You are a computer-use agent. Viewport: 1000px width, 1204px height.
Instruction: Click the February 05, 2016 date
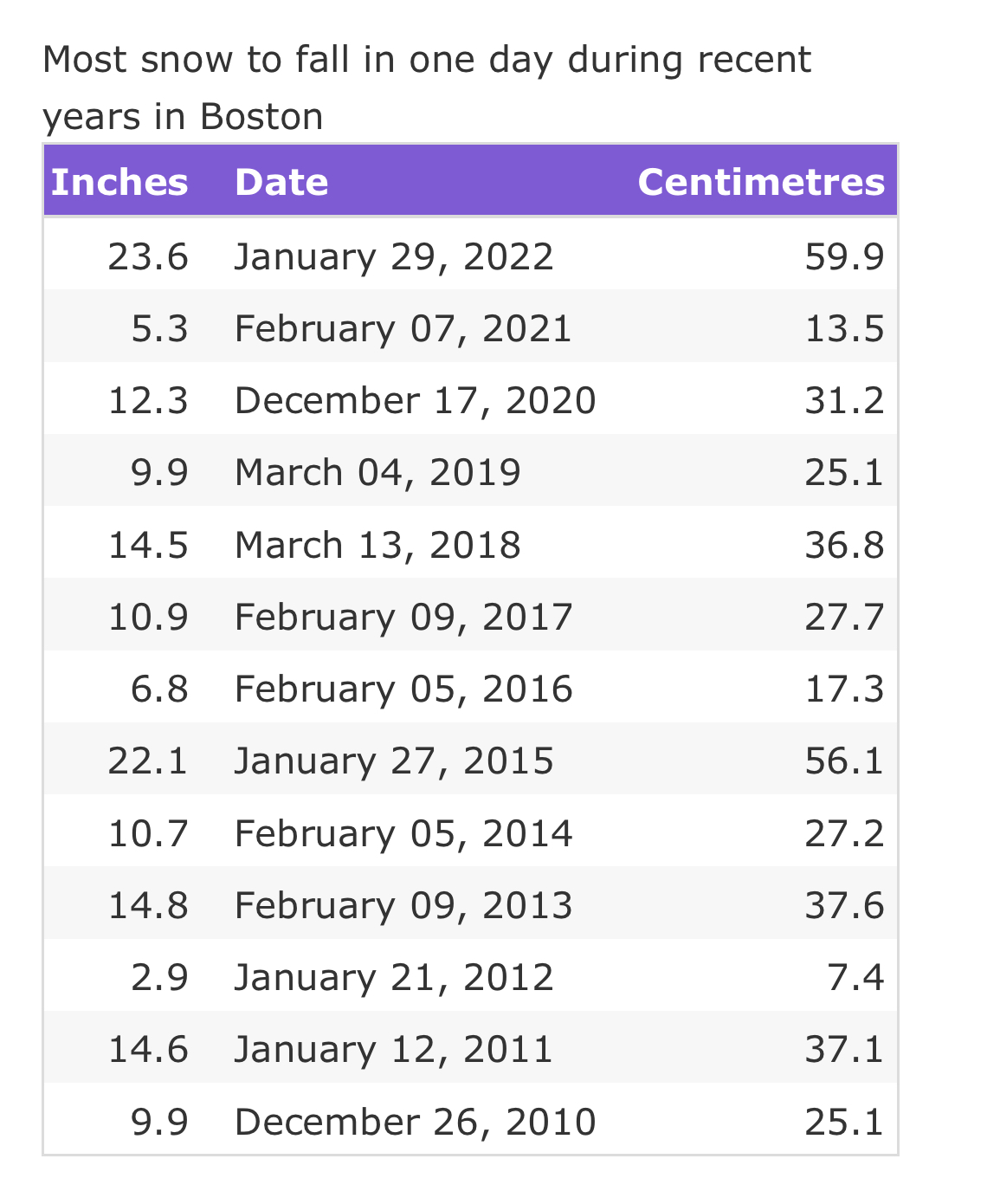pyautogui.click(x=403, y=689)
